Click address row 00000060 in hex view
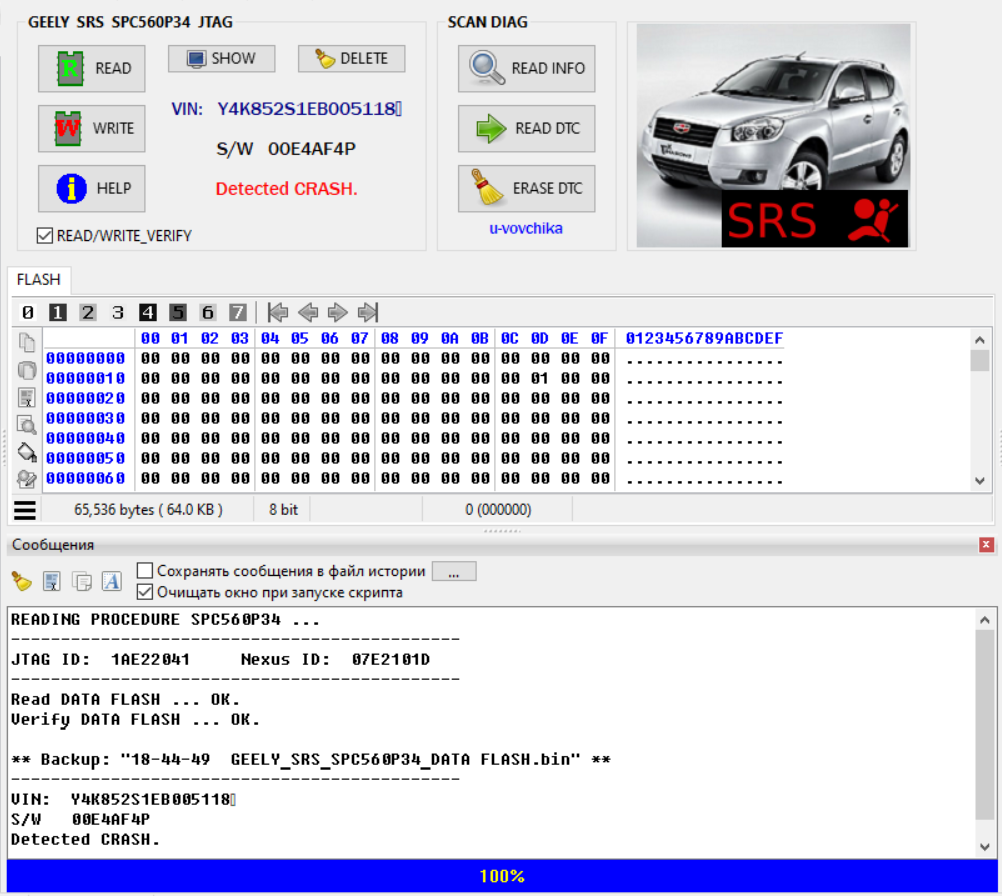The image size is (1002, 896). [x=85, y=478]
